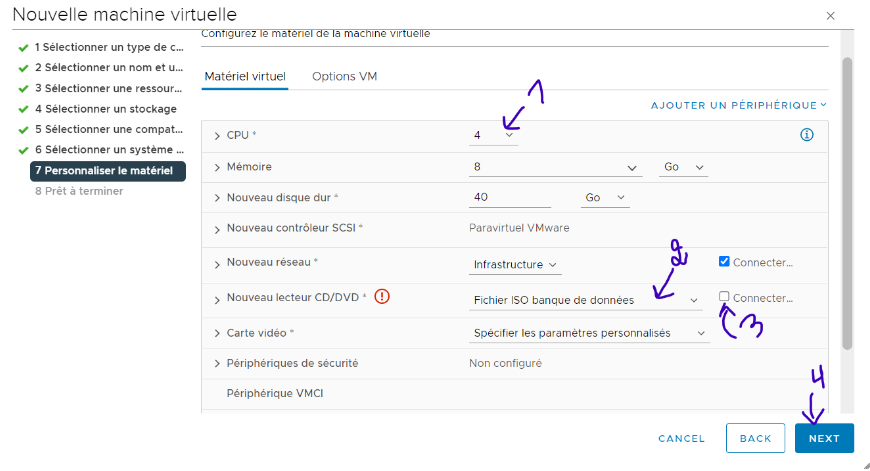Click the CD/DVD warning error icon
This screenshot has height=471, width=870.
coord(382,297)
